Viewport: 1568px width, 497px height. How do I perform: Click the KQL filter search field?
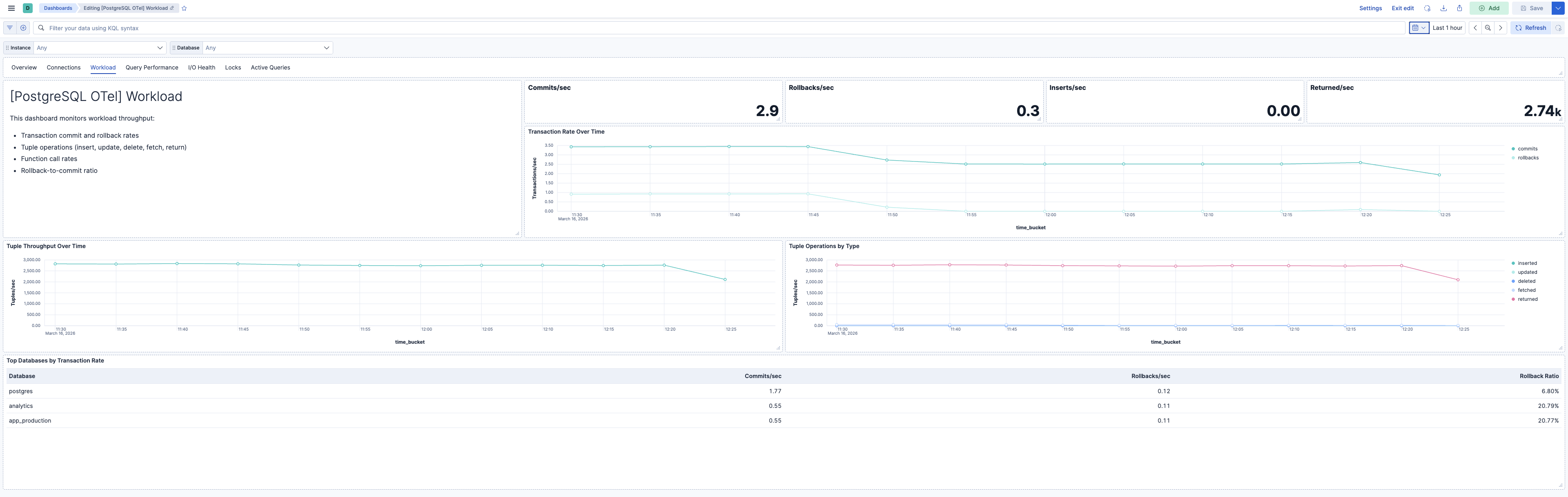[x=243, y=27]
